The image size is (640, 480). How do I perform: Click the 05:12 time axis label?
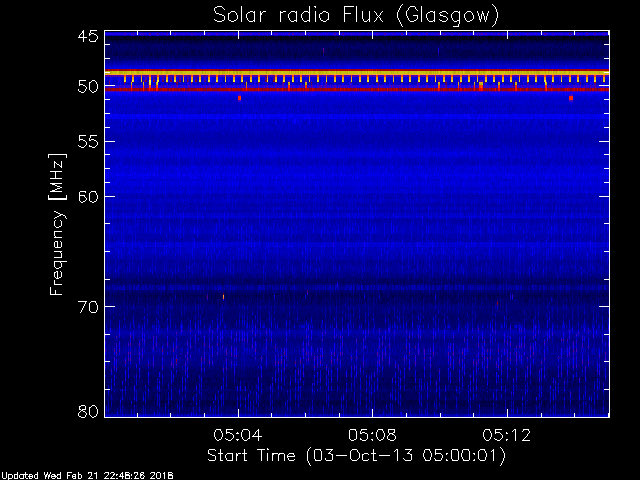point(507,435)
